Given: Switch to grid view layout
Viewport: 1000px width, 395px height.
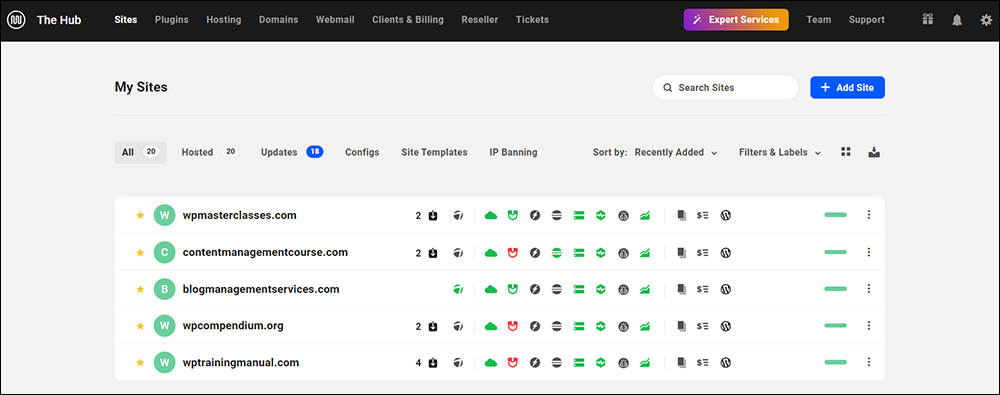Looking at the screenshot, I should 846,152.
